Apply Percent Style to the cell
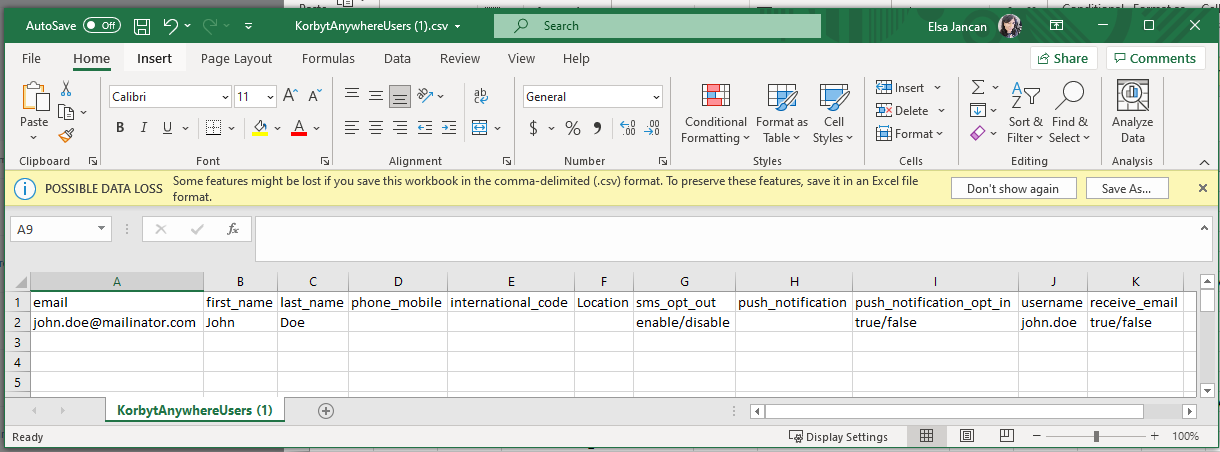1220x452 pixels. click(573, 128)
